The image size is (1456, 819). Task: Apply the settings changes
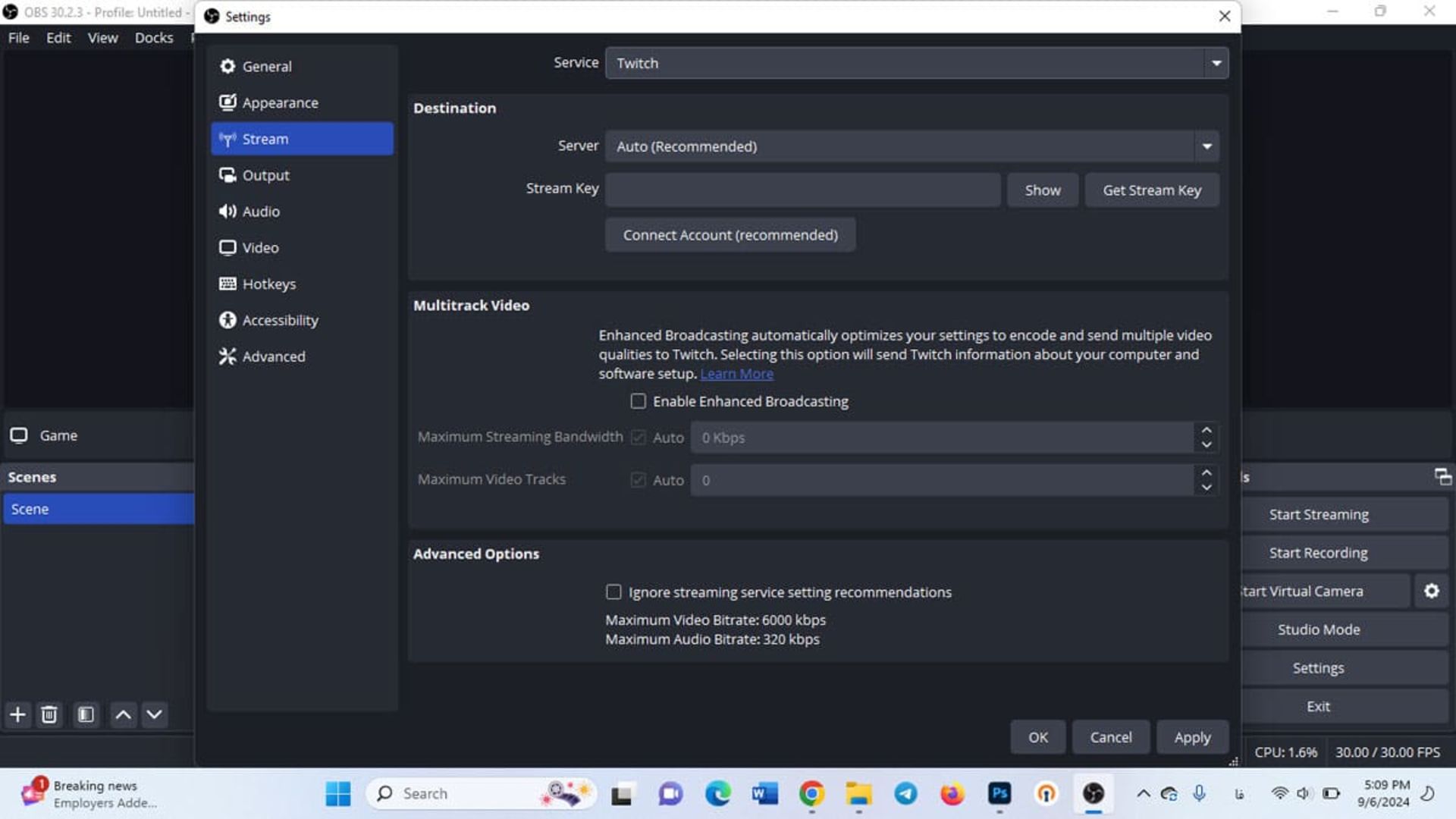[1192, 737]
